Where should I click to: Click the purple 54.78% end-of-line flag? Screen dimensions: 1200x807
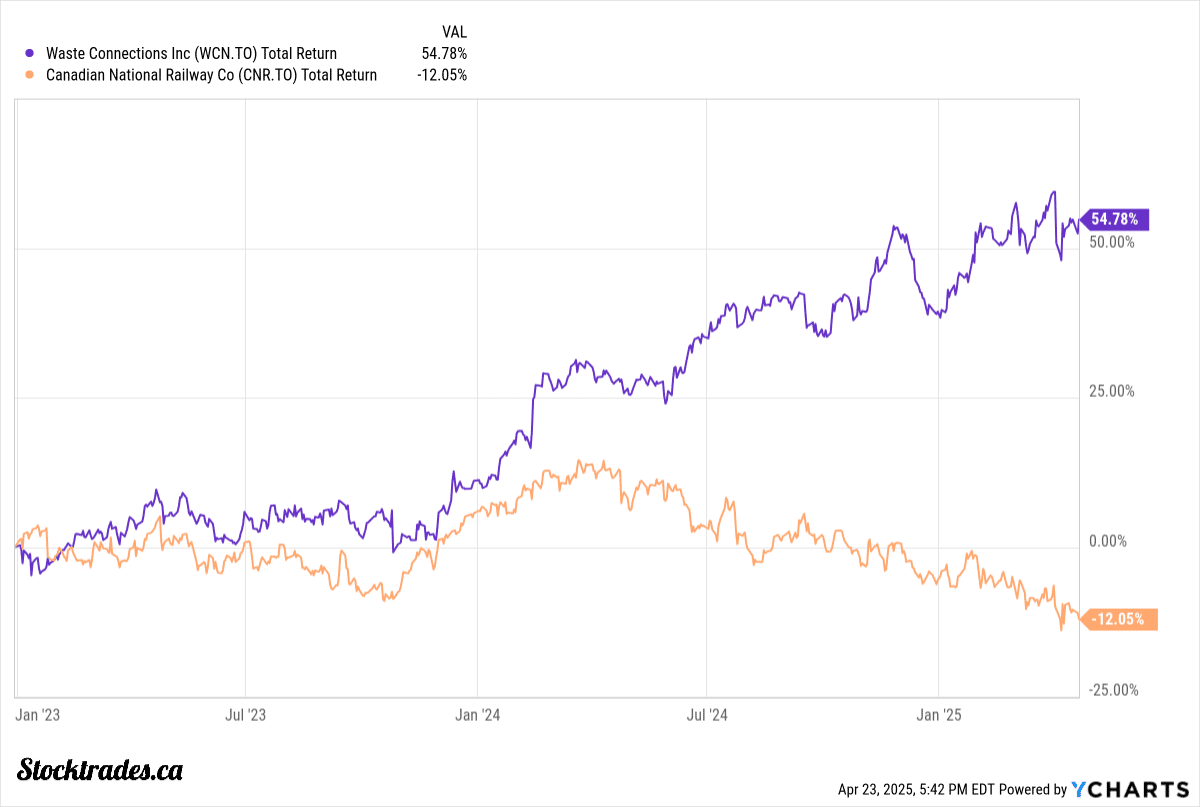pyautogui.click(x=1119, y=220)
